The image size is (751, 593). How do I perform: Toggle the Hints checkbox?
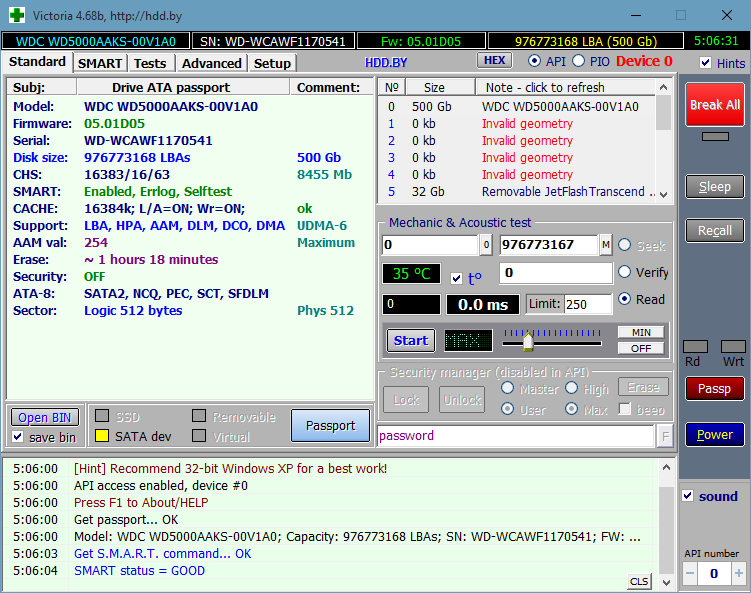pyautogui.click(x=705, y=63)
